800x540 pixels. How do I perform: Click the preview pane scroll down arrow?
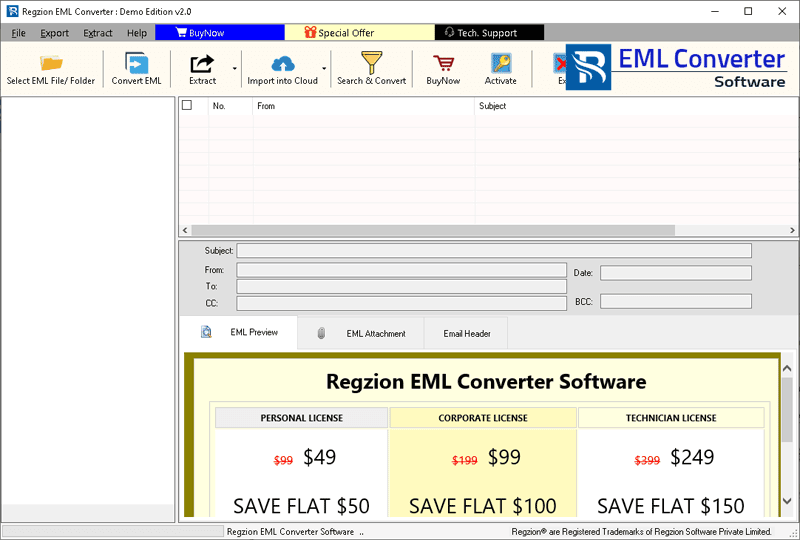(x=787, y=501)
